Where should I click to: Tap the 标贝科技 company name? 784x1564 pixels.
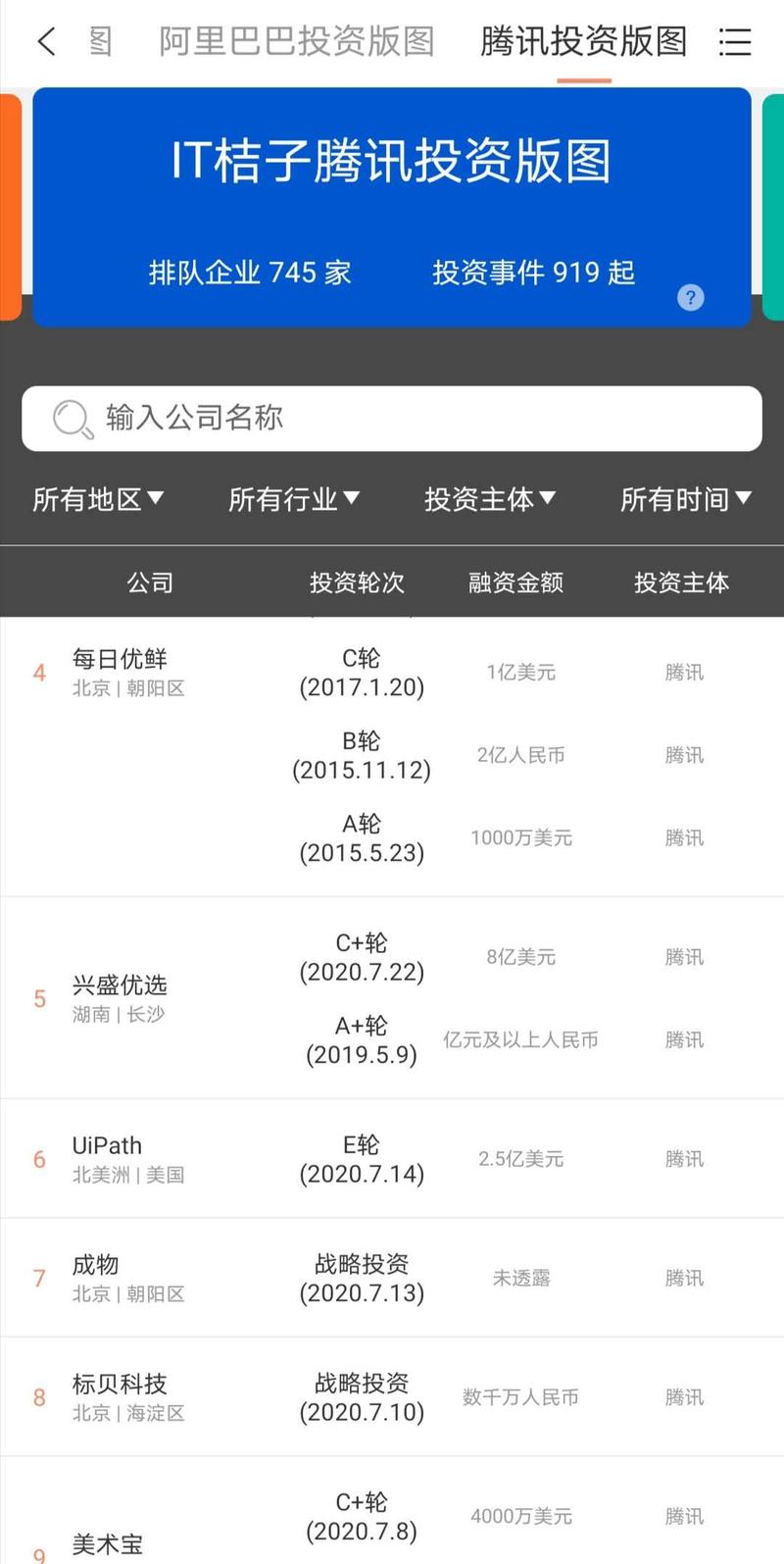pyautogui.click(x=120, y=1384)
